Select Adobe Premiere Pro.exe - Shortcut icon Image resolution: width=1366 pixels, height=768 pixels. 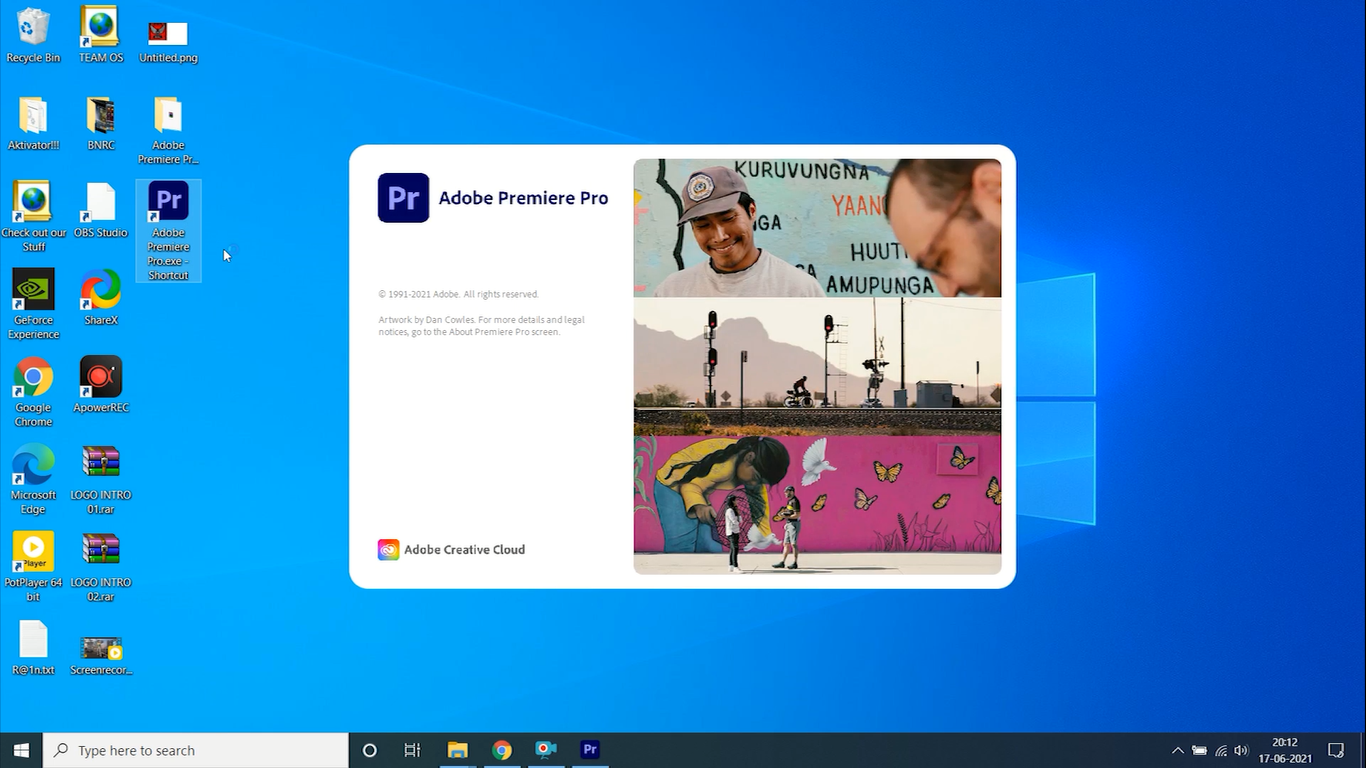(168, 230)
